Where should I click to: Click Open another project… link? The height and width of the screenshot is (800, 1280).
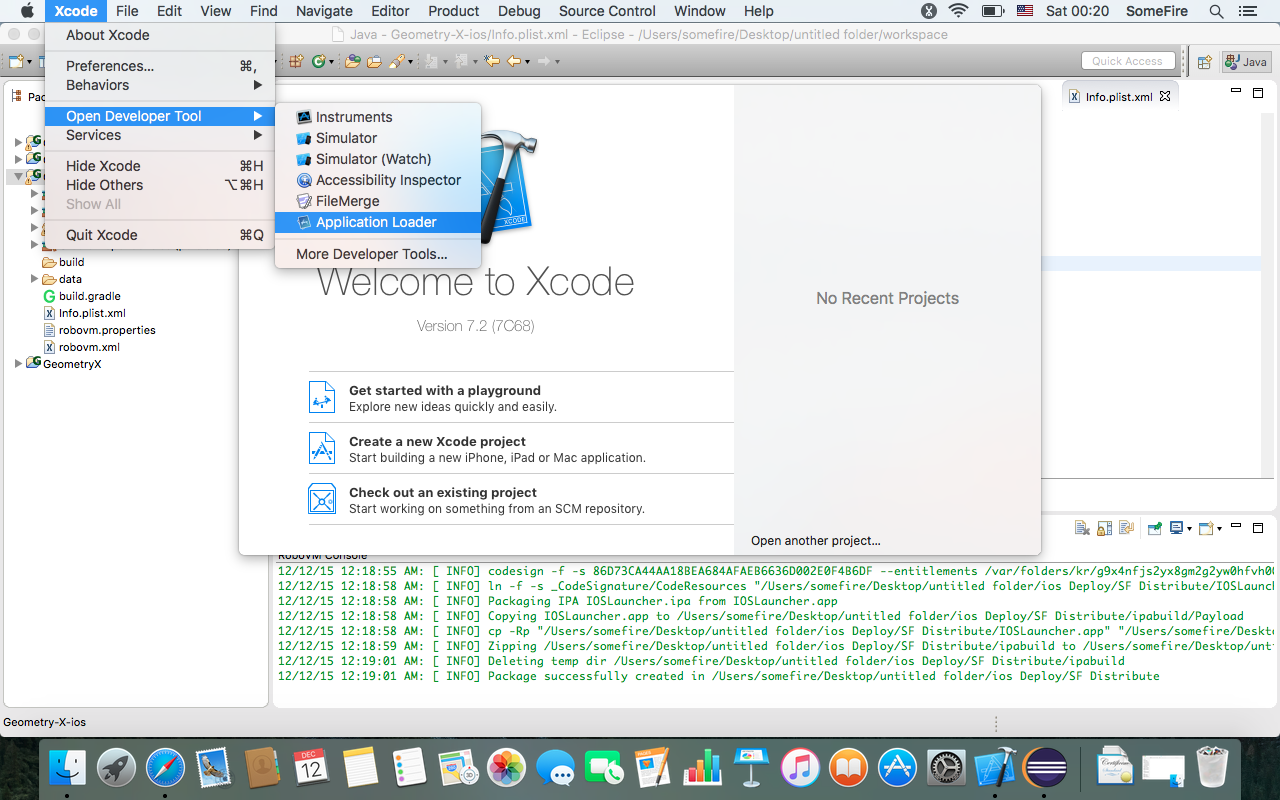816,541
